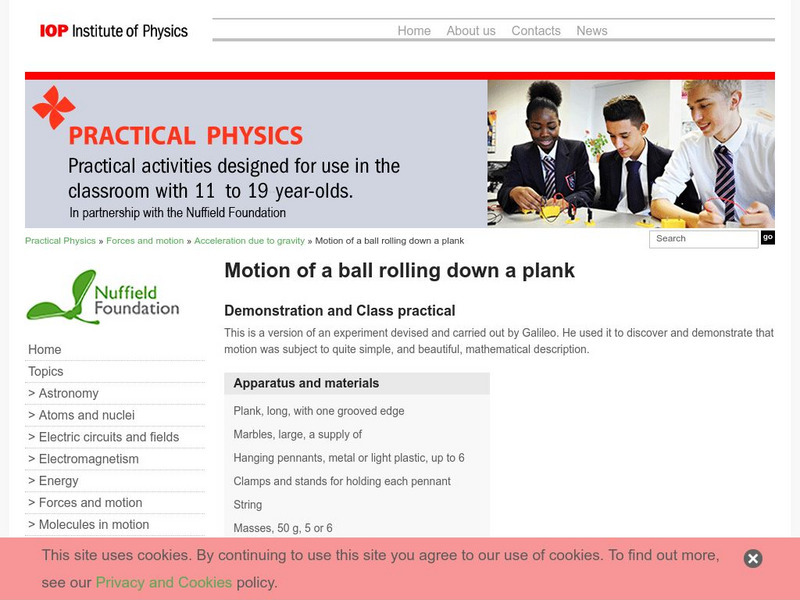Image resolution: width=800 pixels, height=600 pixels.
Task: Open About us in top navigation
Action: [471, 31]
